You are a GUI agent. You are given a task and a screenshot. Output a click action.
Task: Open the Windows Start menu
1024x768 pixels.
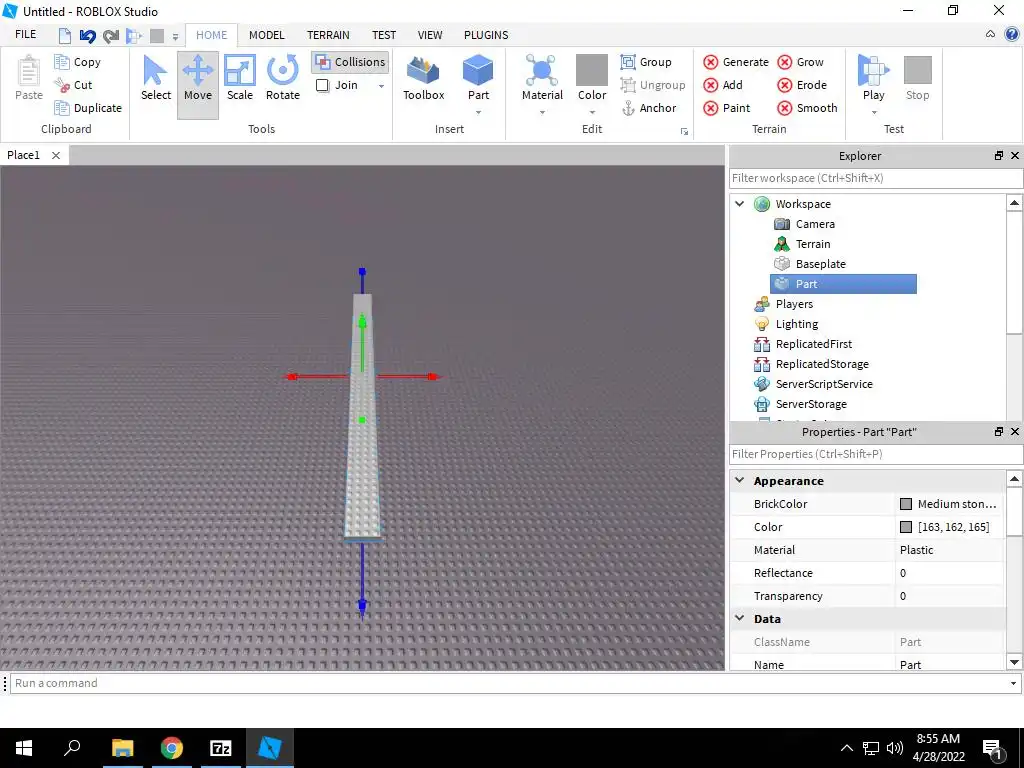24,748
